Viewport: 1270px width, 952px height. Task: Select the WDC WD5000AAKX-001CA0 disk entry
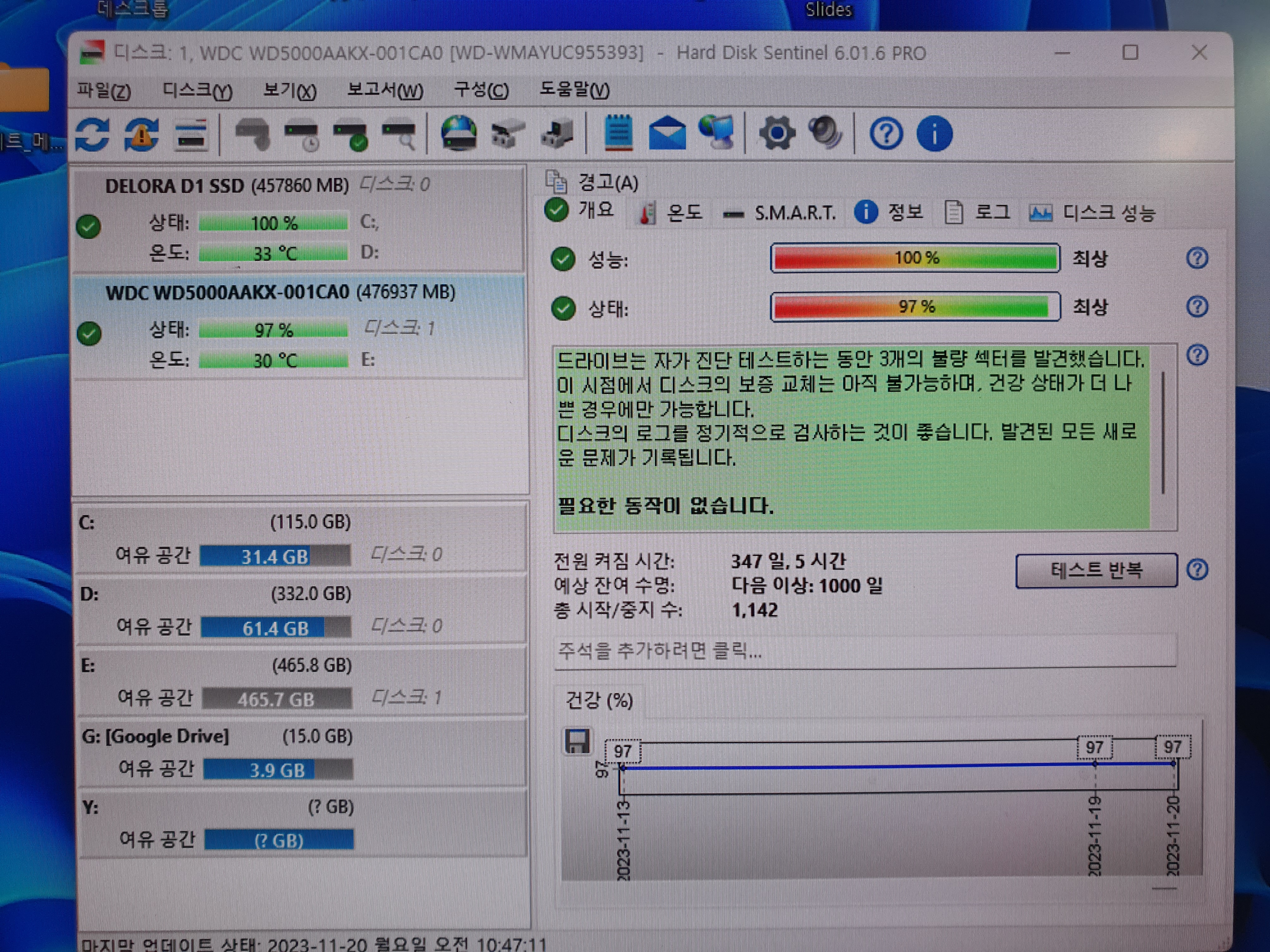click(x=299, y=327)
